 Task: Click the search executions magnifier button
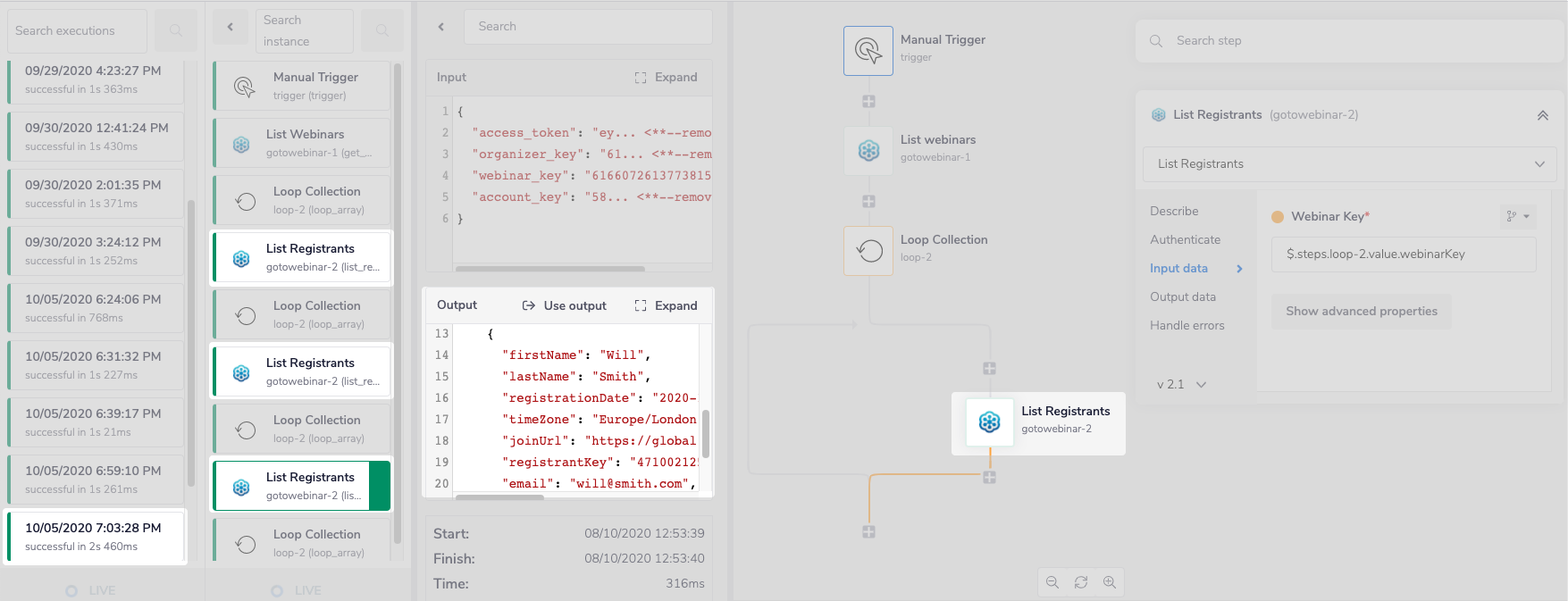pos(176,31)
